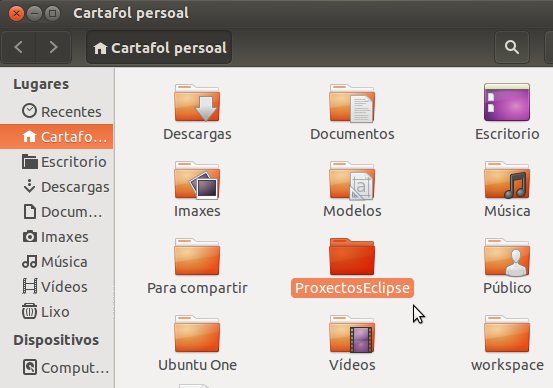Image resolution: width=553 pixels, height=388 pixels.
Task: Open the workspace folder
Action: (x=507, y=334)
